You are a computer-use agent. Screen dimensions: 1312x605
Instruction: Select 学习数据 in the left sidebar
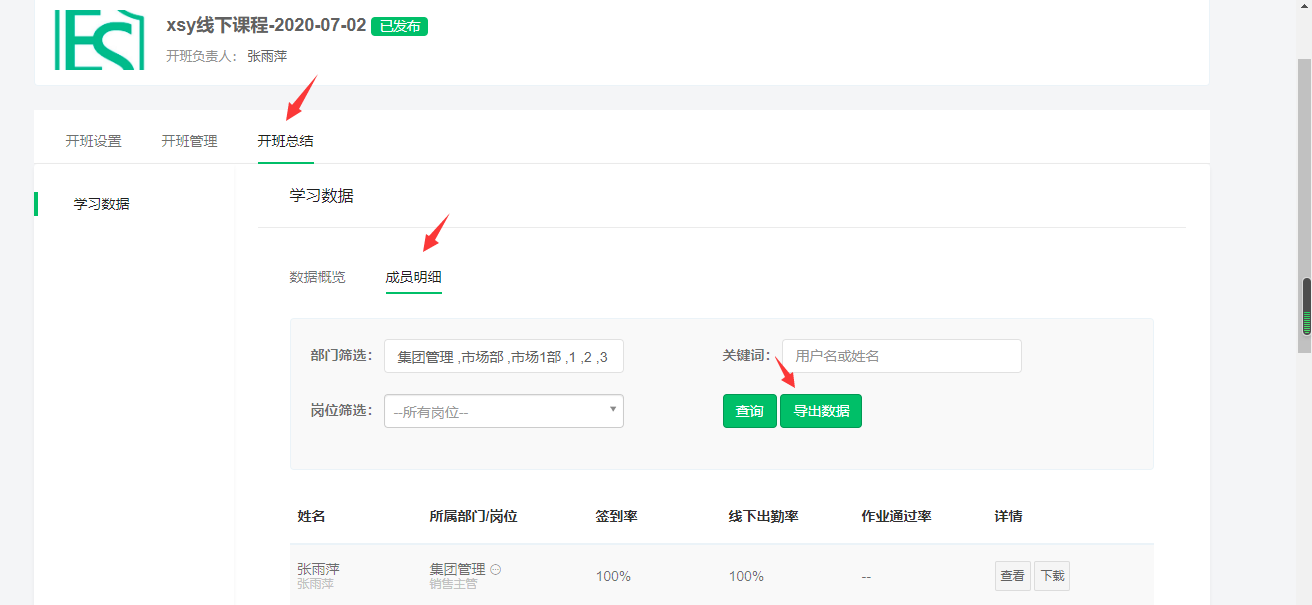[101, 204]
